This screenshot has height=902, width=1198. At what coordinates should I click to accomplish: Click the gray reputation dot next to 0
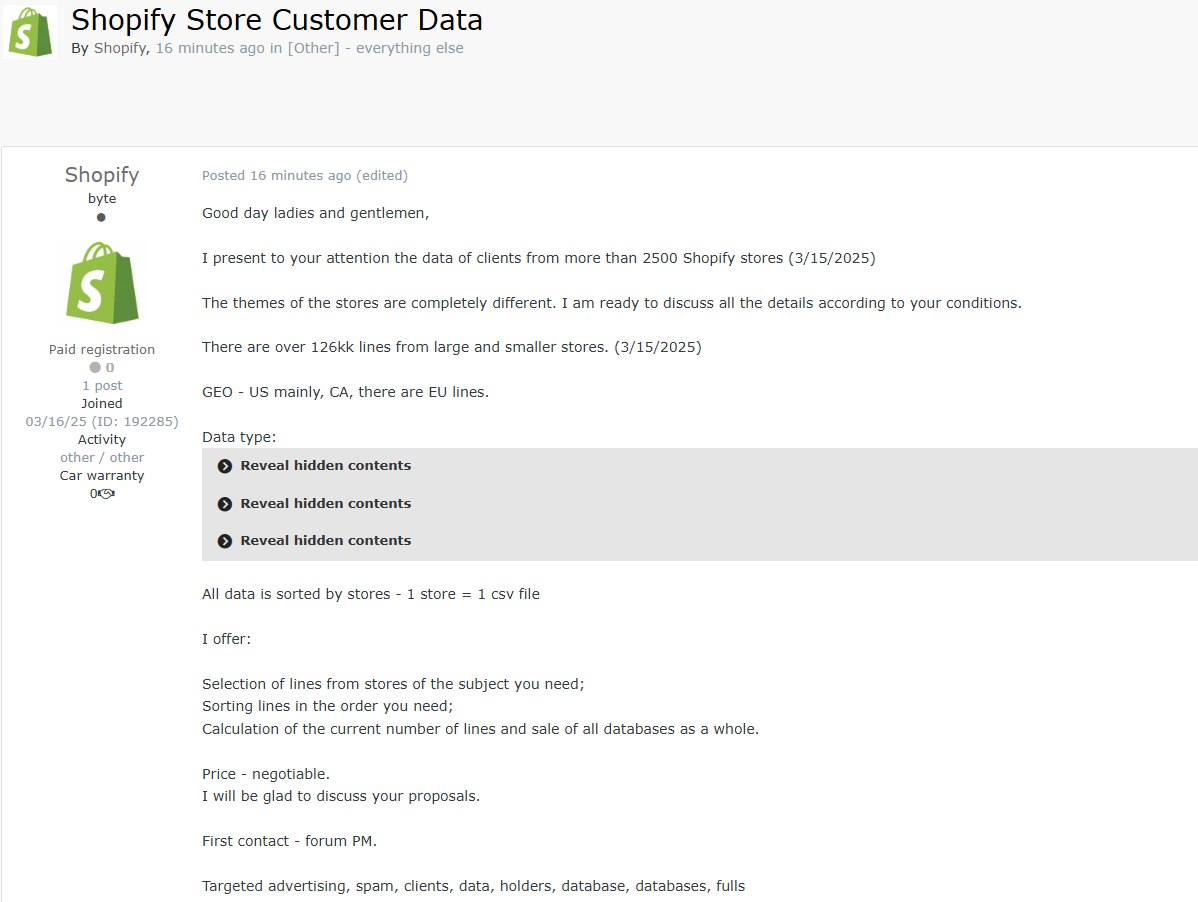pyautogui.click(x=95, y=368)
